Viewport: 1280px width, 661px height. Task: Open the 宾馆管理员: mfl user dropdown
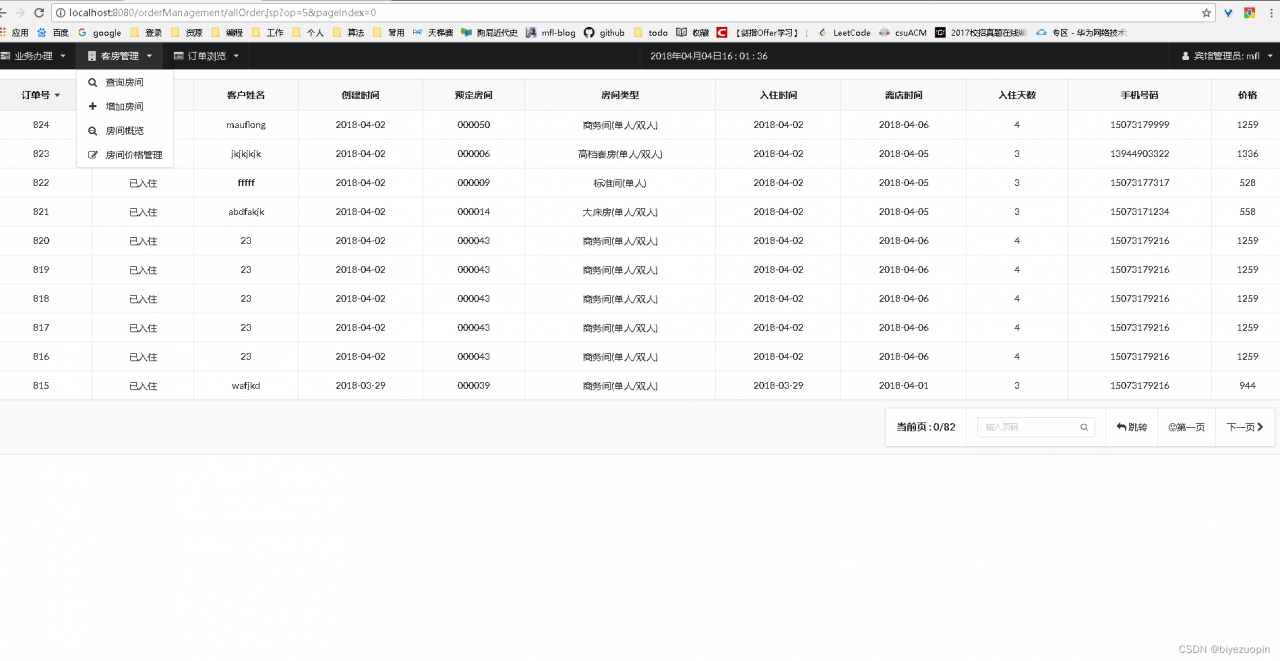1226,56
